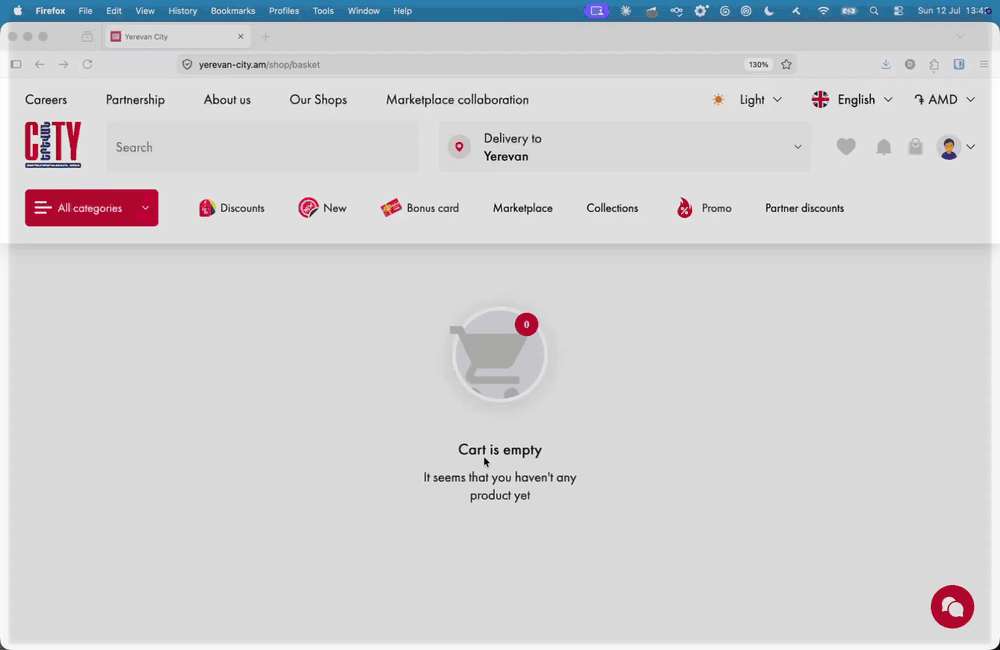This screenshot has width=1000, height=650.
Task: Open Firefox application hamburger menu
Action: tap(984, 64)
